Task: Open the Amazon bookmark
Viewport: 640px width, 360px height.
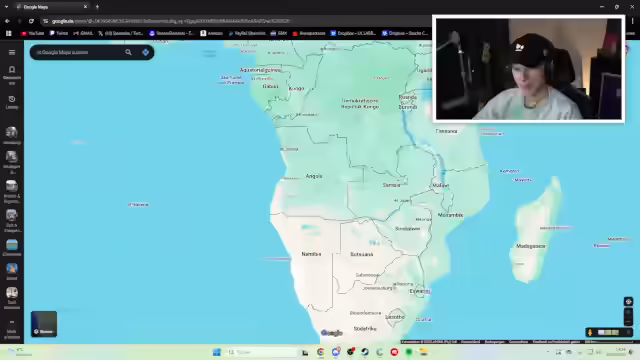Action: 211,33
